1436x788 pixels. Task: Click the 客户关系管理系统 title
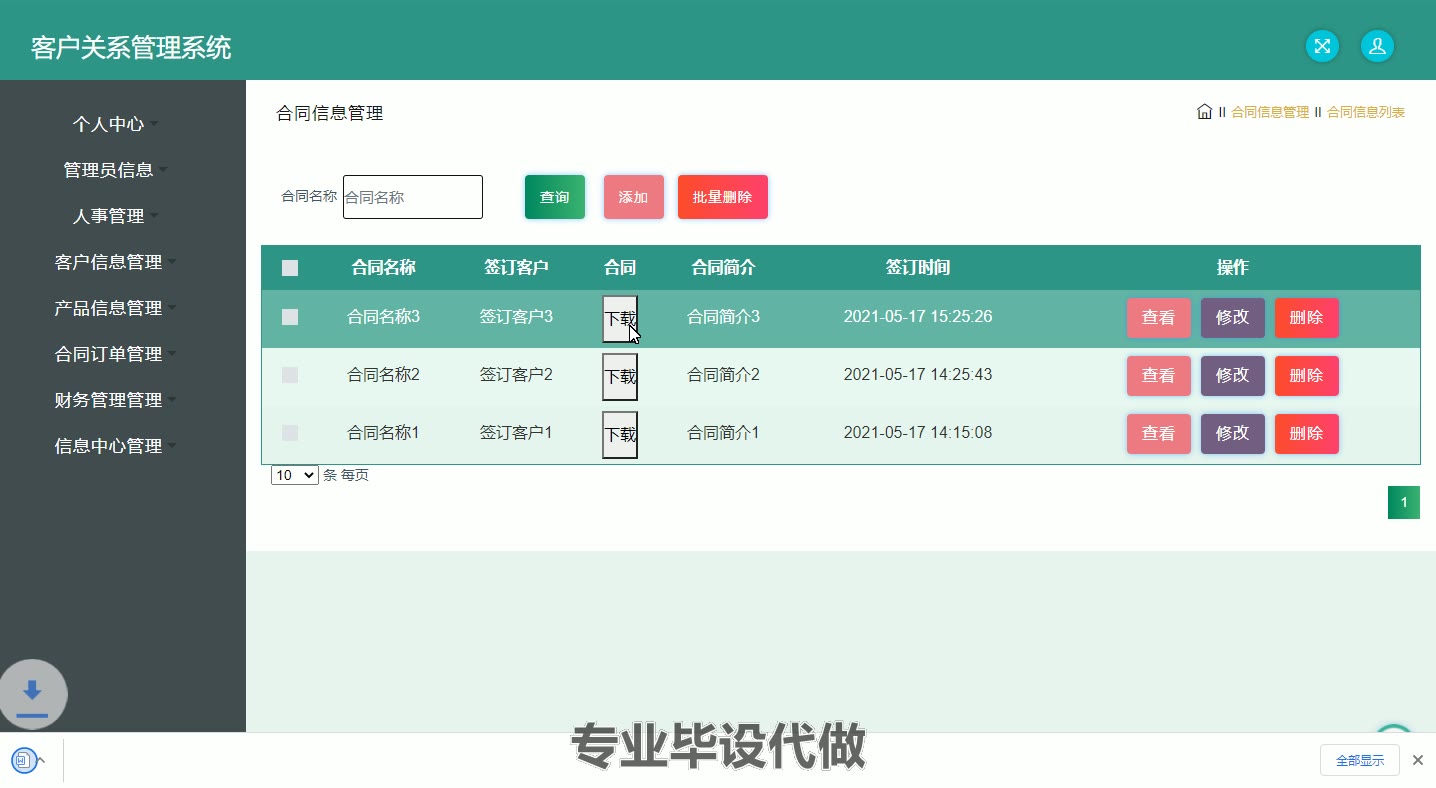click(131, 47)
